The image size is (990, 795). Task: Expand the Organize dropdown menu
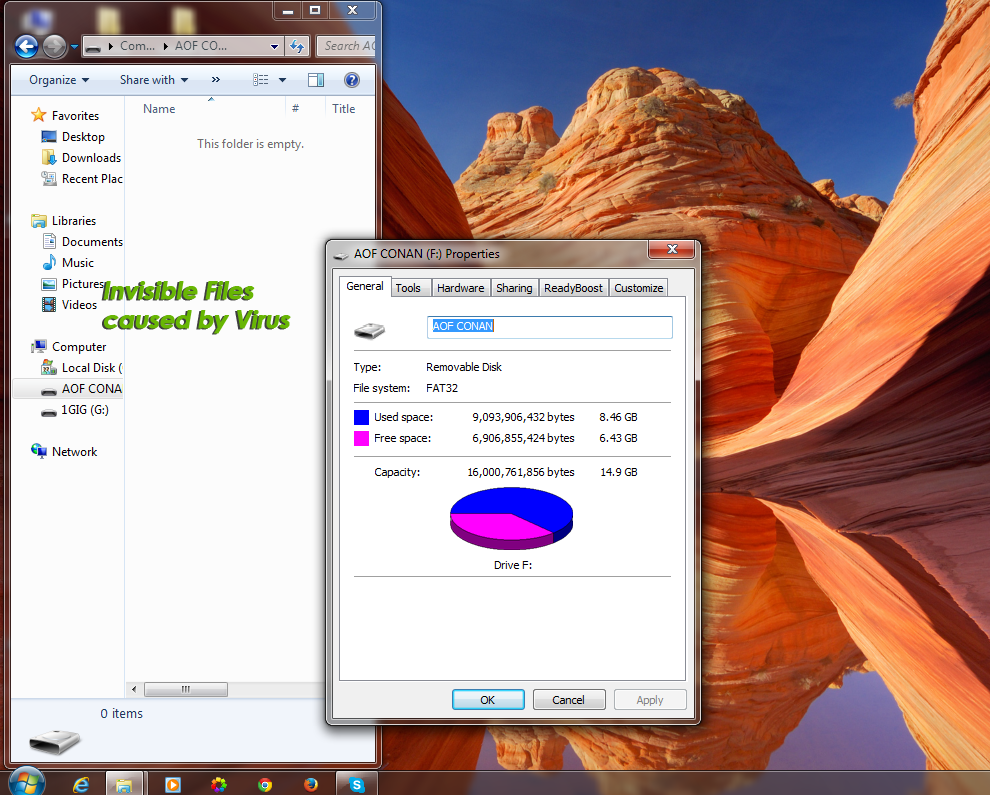click(59, 80)
